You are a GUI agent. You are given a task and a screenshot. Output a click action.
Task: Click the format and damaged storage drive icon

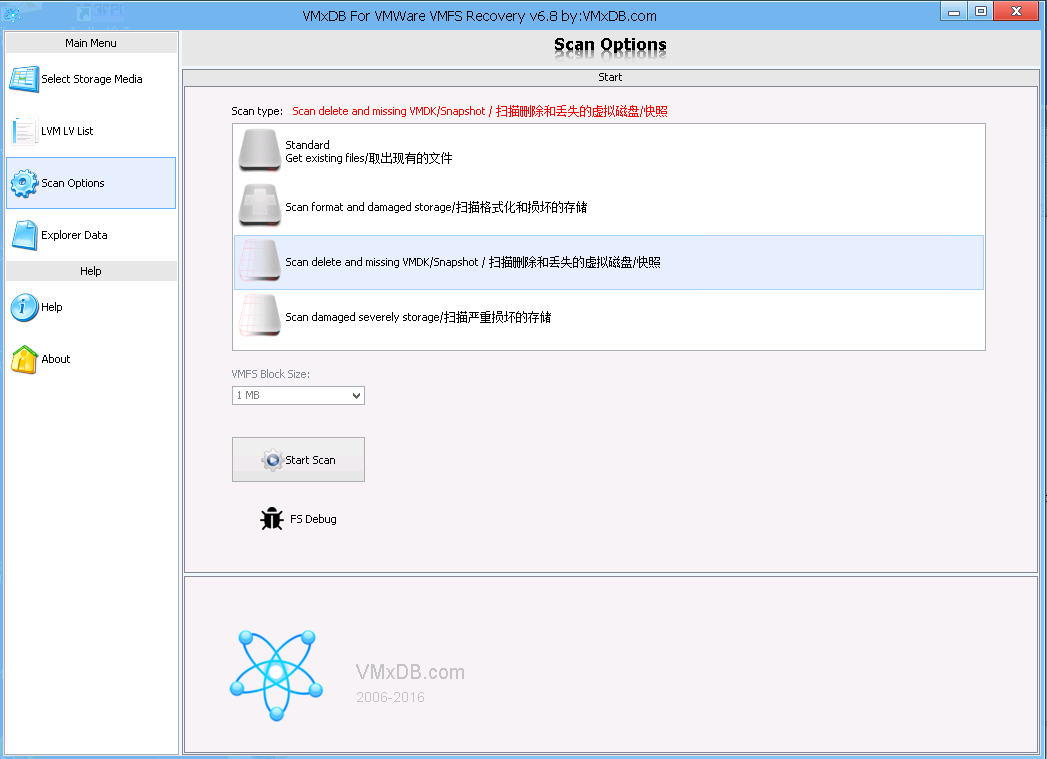260,206
